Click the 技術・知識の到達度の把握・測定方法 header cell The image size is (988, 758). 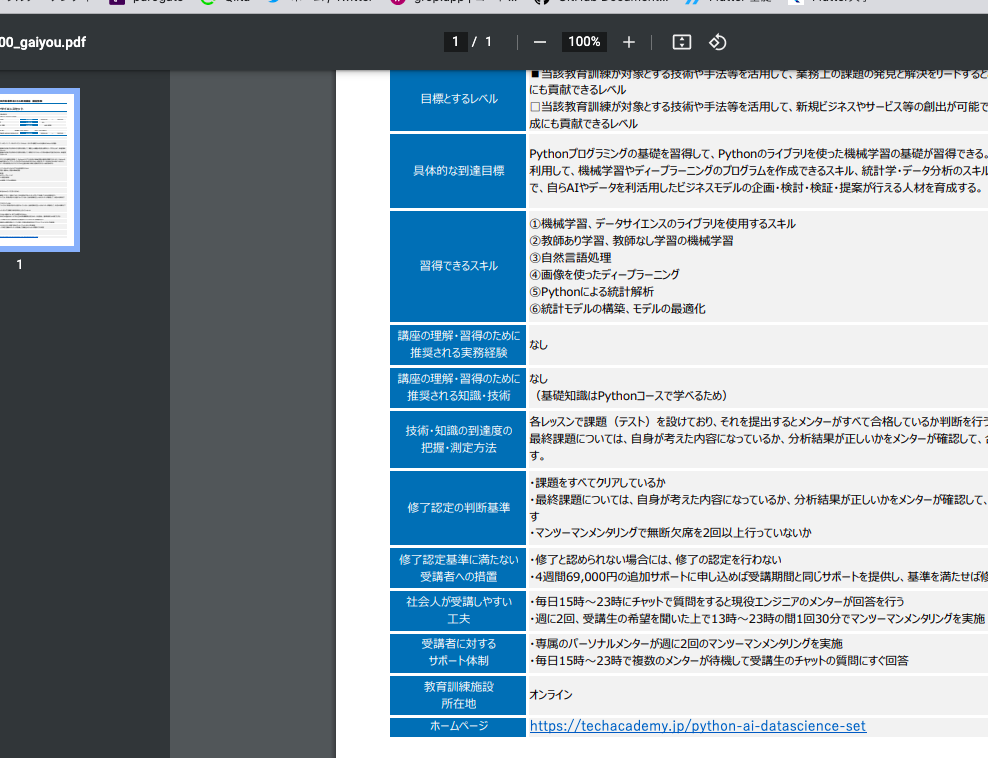click(x=458, y=439)
